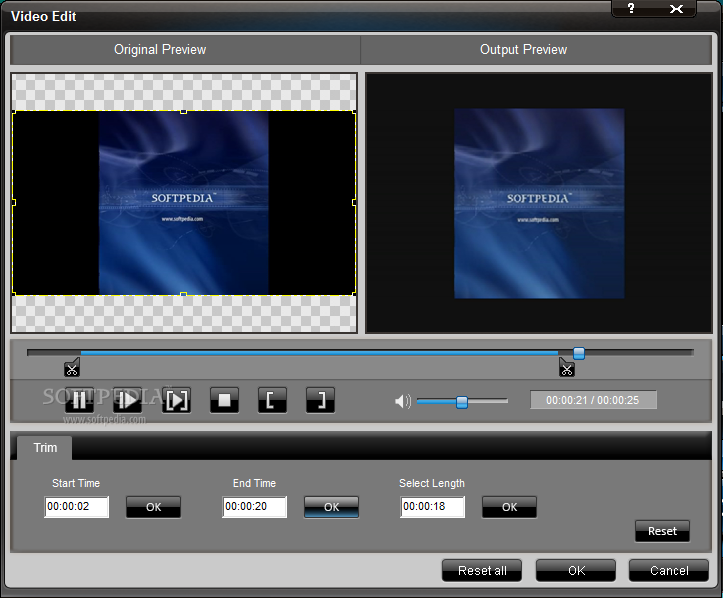Click the playback position slider handle
The width and height of the screenshot is (723, 598).
[579, 353]
